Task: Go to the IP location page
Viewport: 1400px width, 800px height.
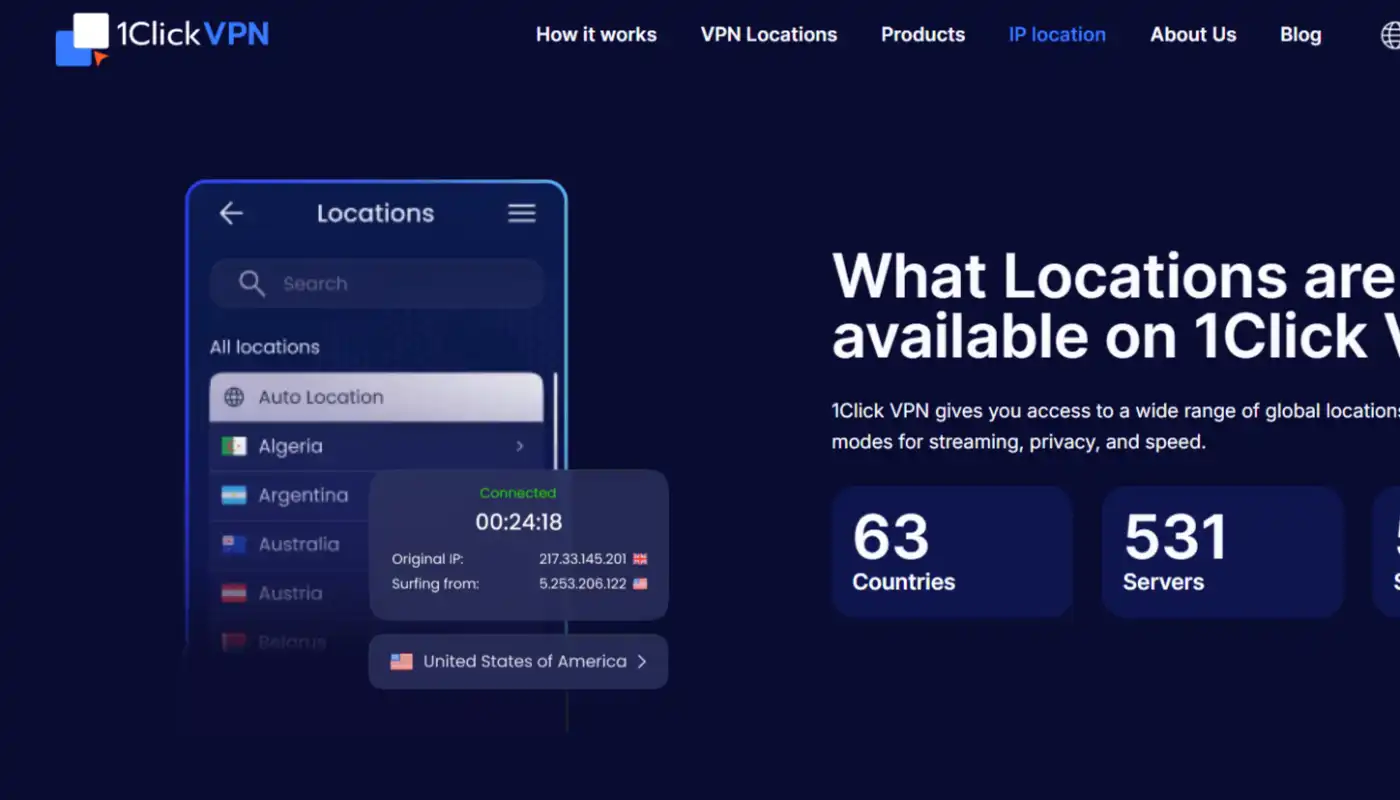Action: pos(1057,35)
